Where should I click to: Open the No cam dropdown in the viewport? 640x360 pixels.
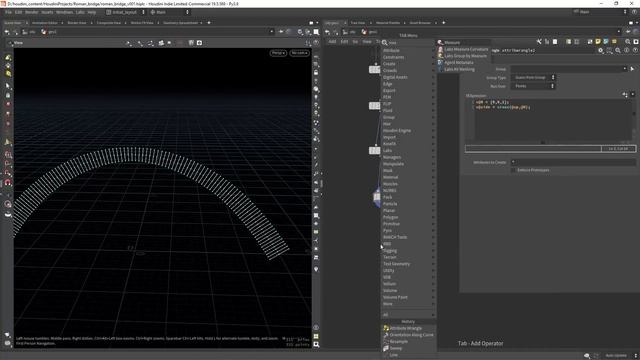pyautogui.click(x=299, y=53)
